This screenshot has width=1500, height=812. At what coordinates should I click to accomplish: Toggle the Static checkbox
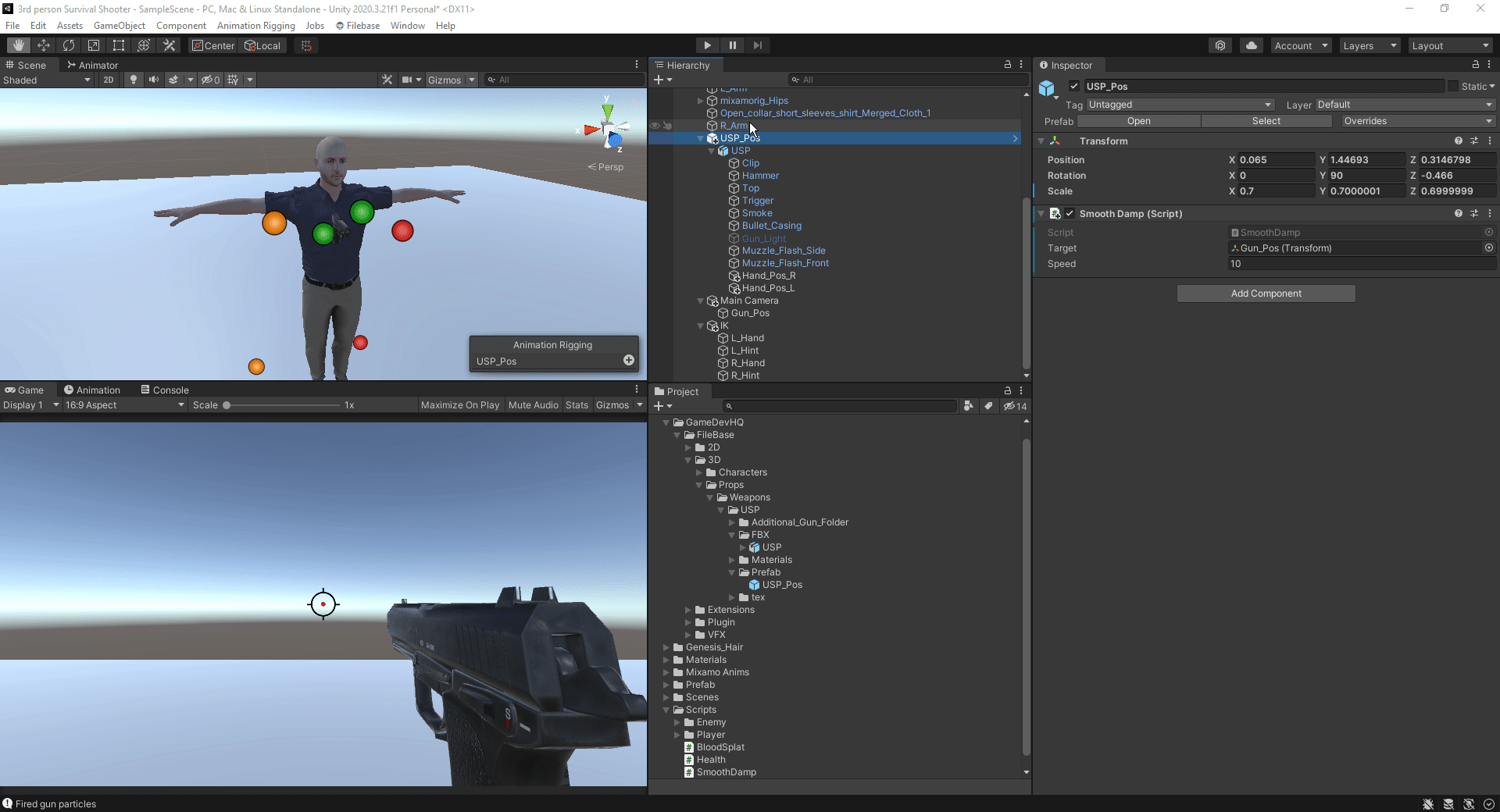[x=1453, y=86]
